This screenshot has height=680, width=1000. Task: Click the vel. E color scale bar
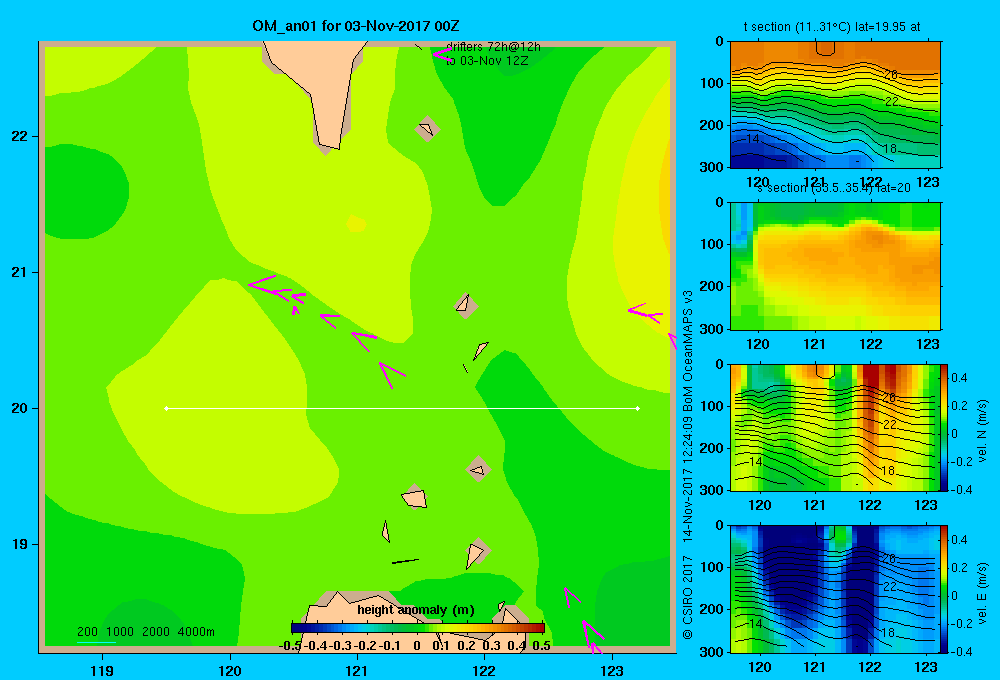[944, 589]
